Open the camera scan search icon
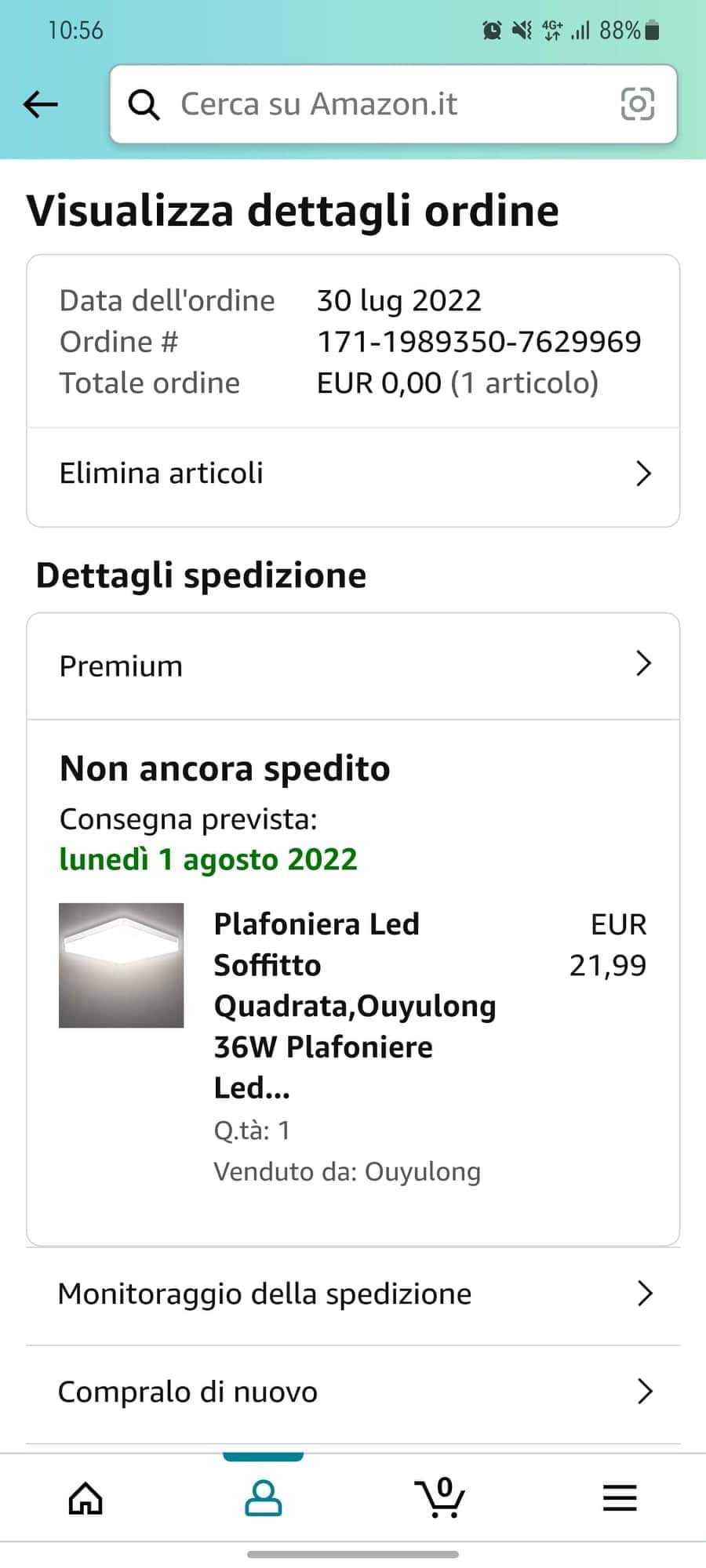 (x=637, y=103)
